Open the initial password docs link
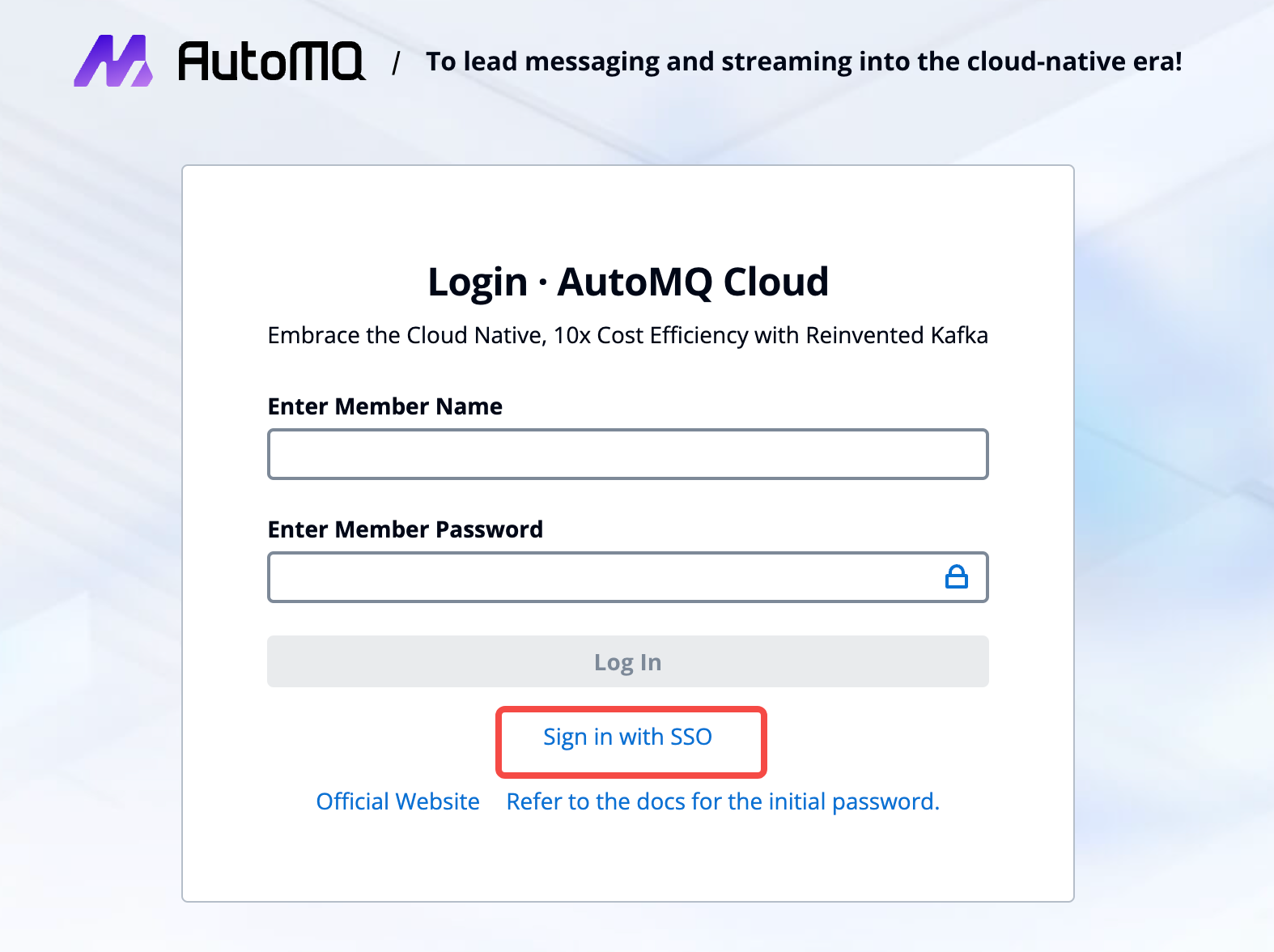1274x952 pixels. pyautogui.click(x=723, y=801)
